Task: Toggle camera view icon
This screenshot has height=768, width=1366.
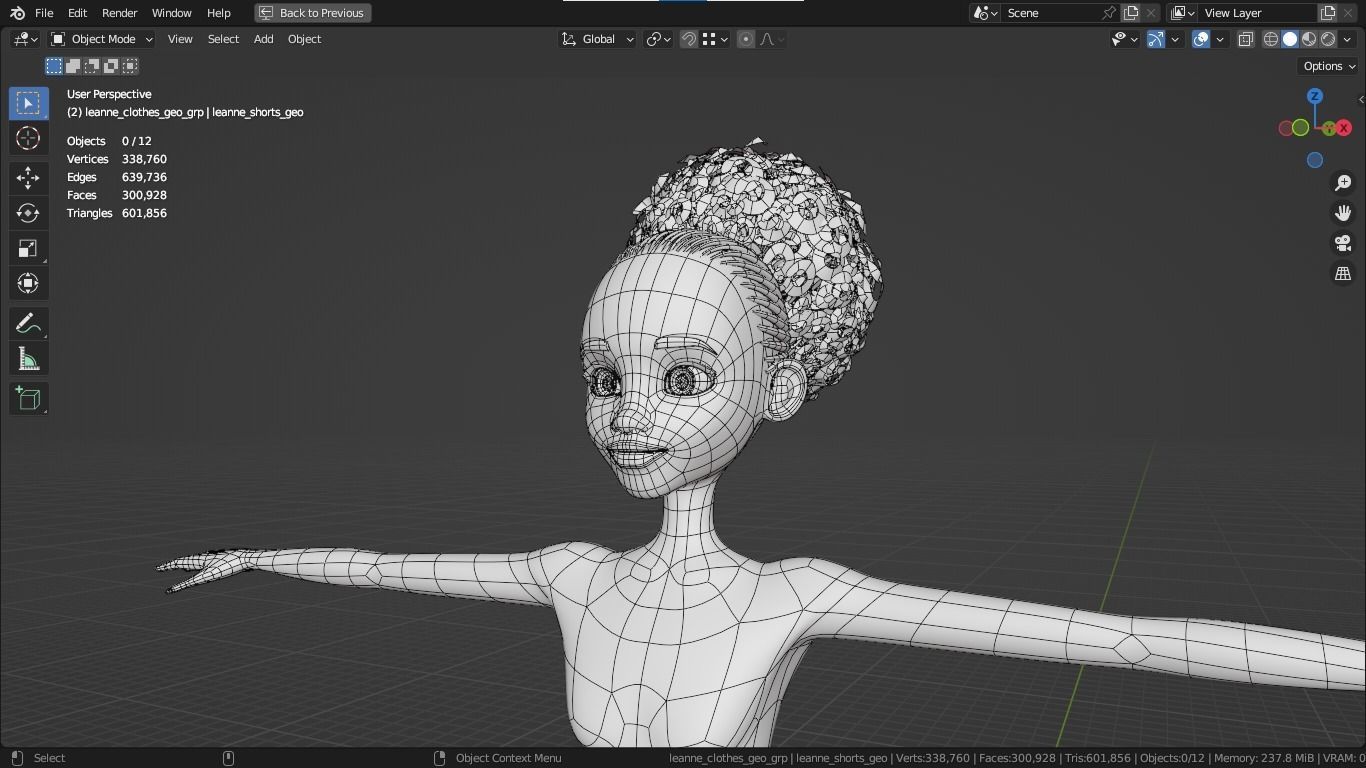Action: (1343, 243)
